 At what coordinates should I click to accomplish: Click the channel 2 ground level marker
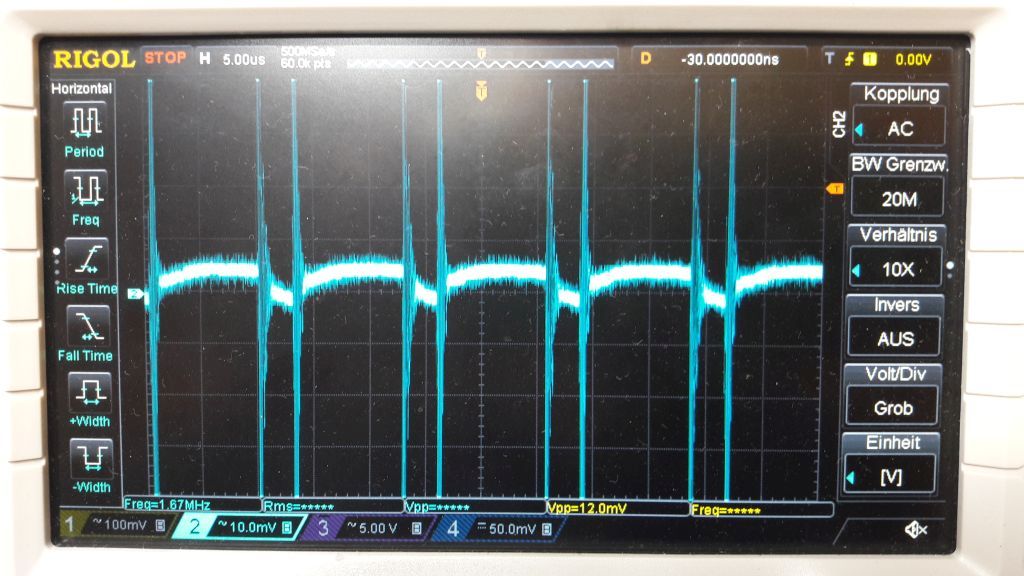tap(135, 294)
